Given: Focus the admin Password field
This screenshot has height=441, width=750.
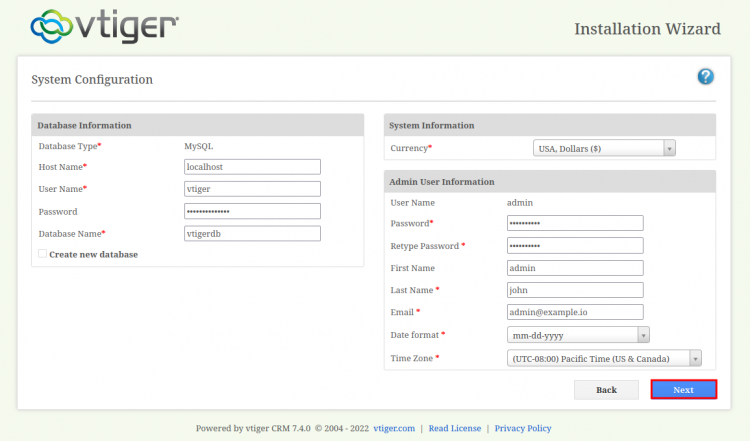Looking at the screenshot, I should point(575,223).
